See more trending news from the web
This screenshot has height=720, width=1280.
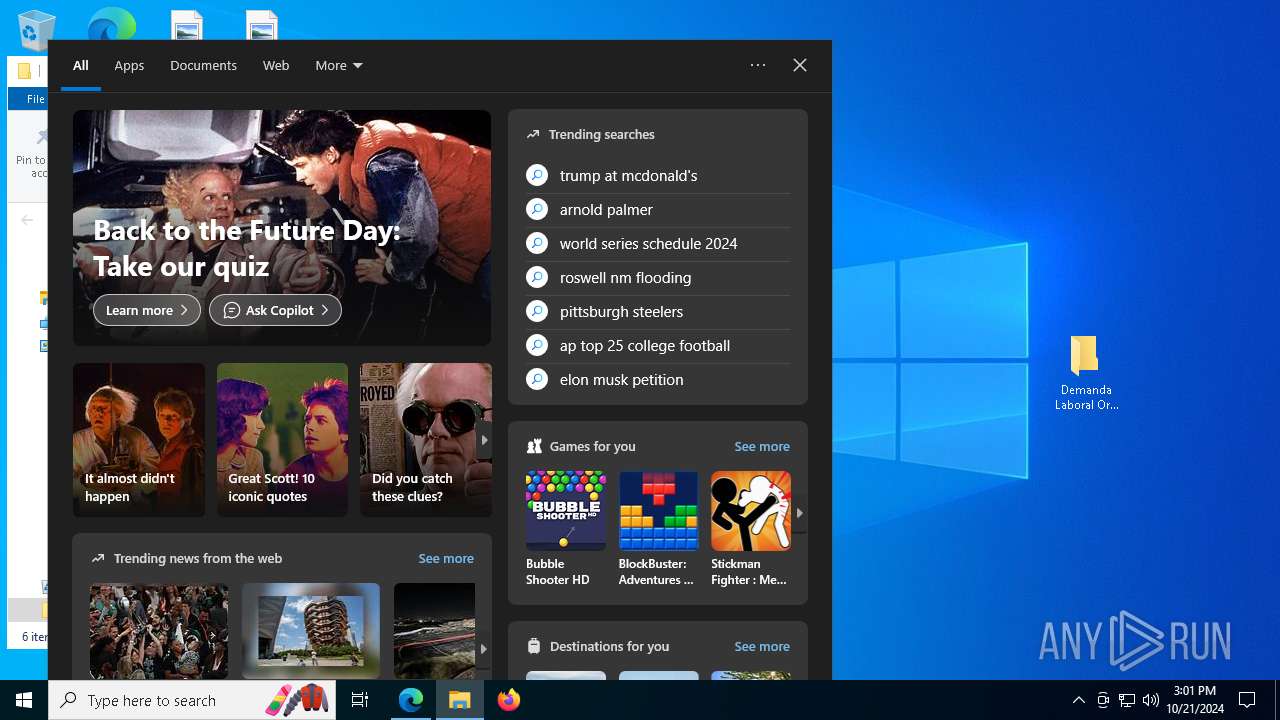446,558
